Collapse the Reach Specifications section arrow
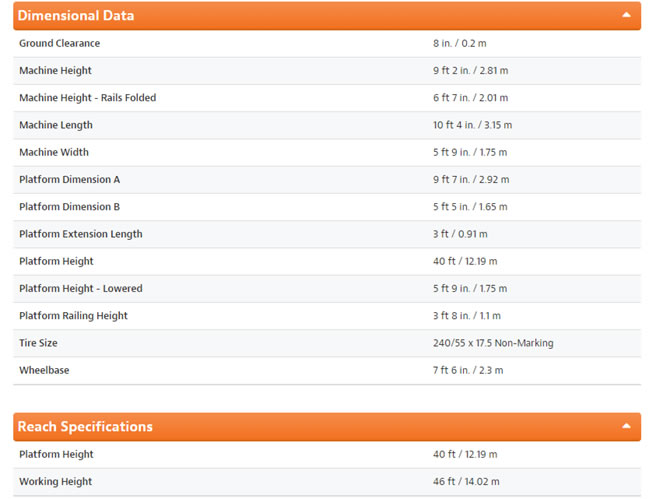This screenshot has width=656, height=499. tap(626, 426)
